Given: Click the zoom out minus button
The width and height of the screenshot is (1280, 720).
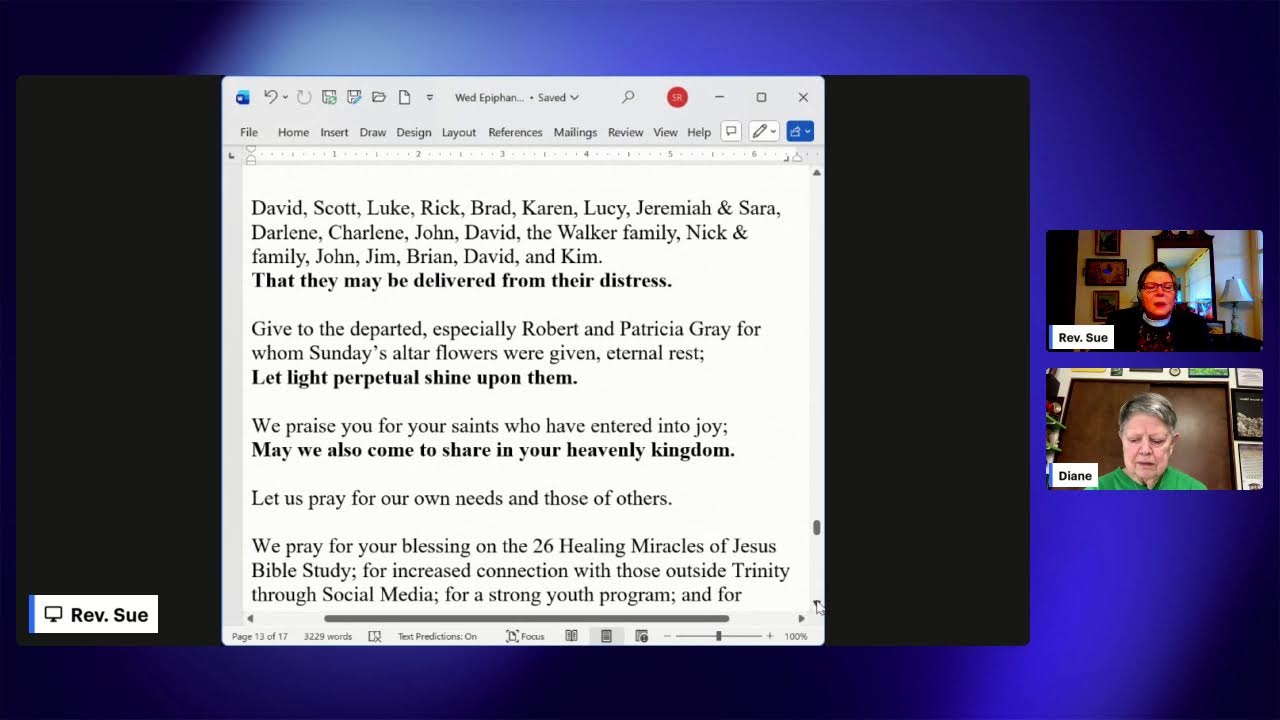Looking at the screenshot, I should 667,636.
